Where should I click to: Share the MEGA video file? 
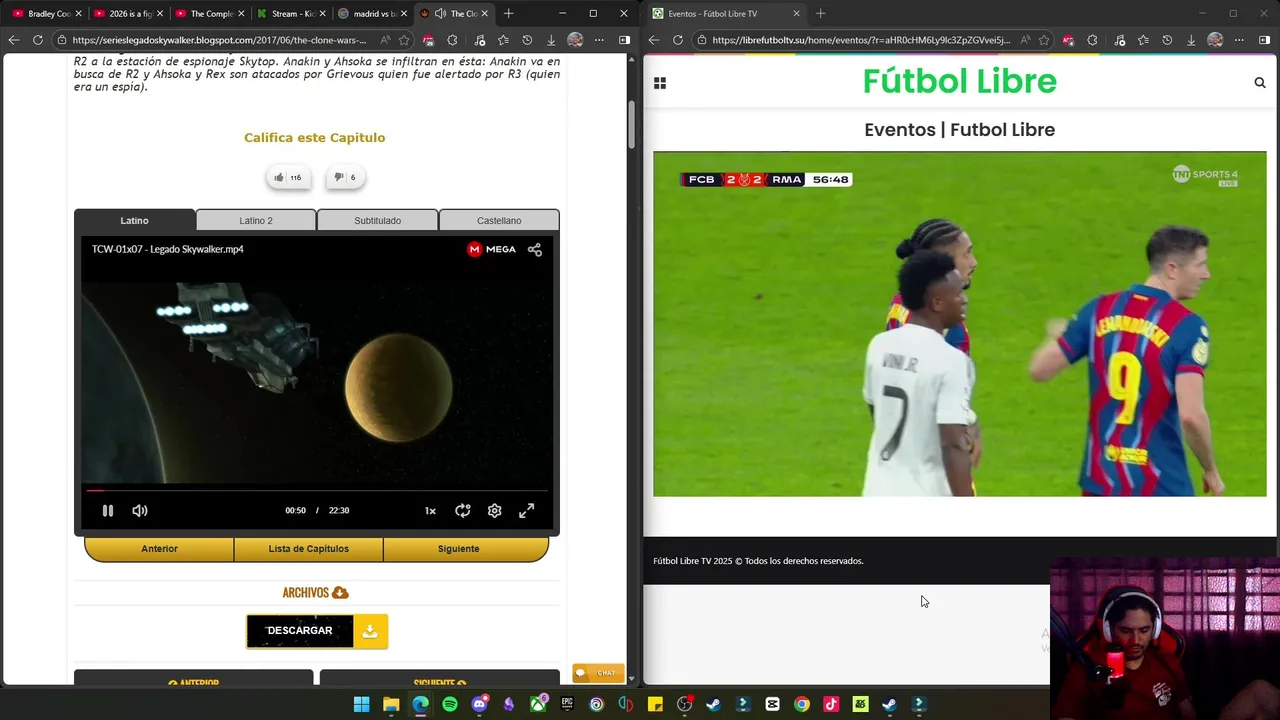point(535,249)
